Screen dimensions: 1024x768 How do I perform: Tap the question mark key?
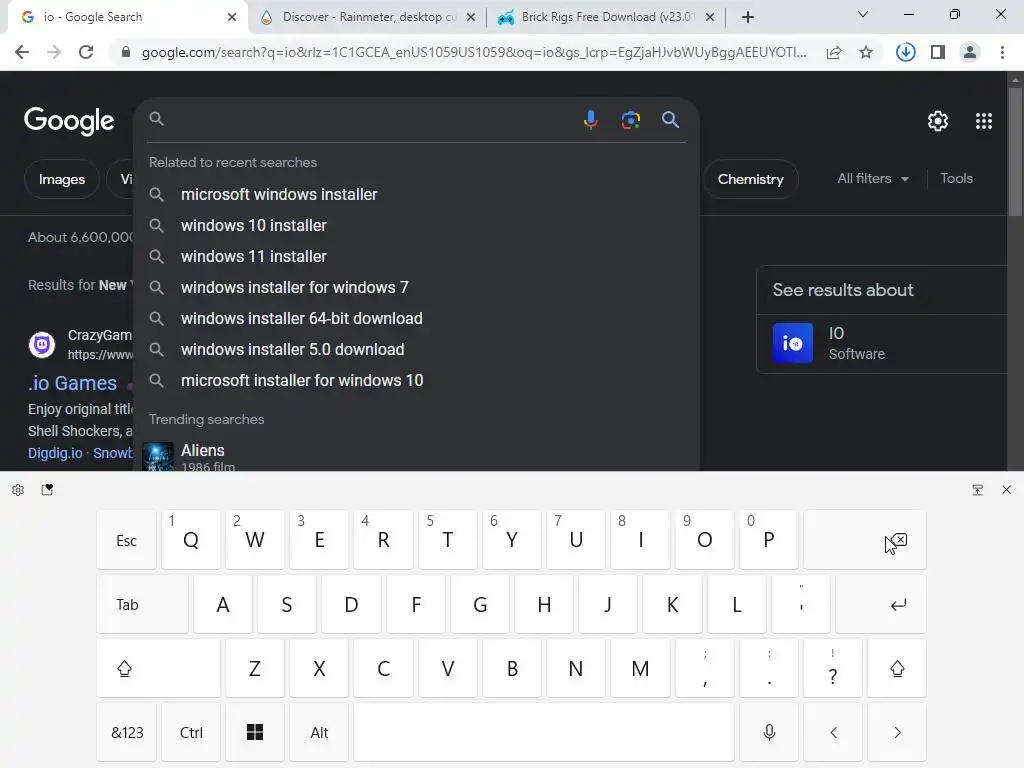click(833, 668)
